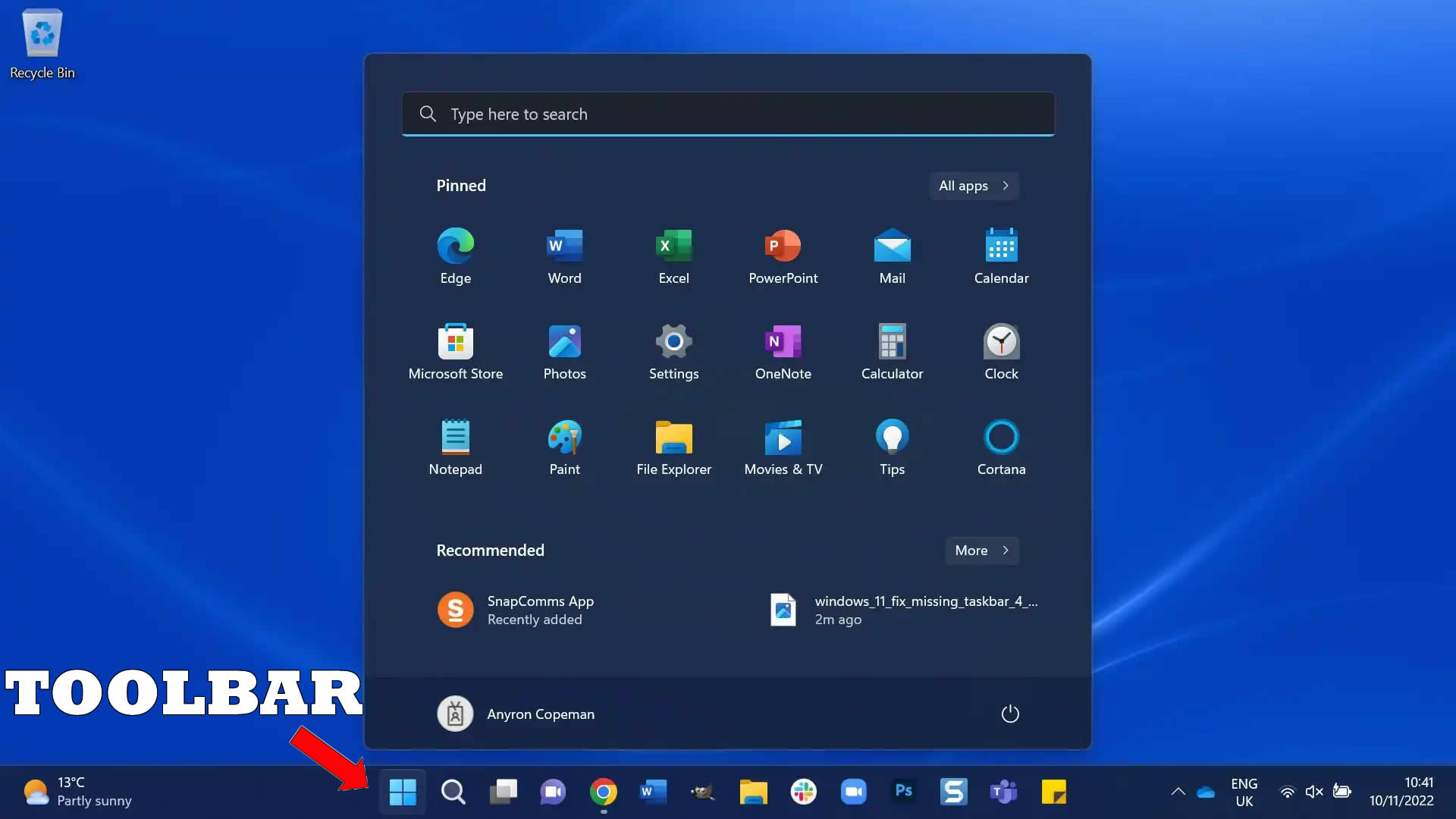Open Word from the taskbar
The height and width of the screenshot is (819, 1456).
(653, 792)
